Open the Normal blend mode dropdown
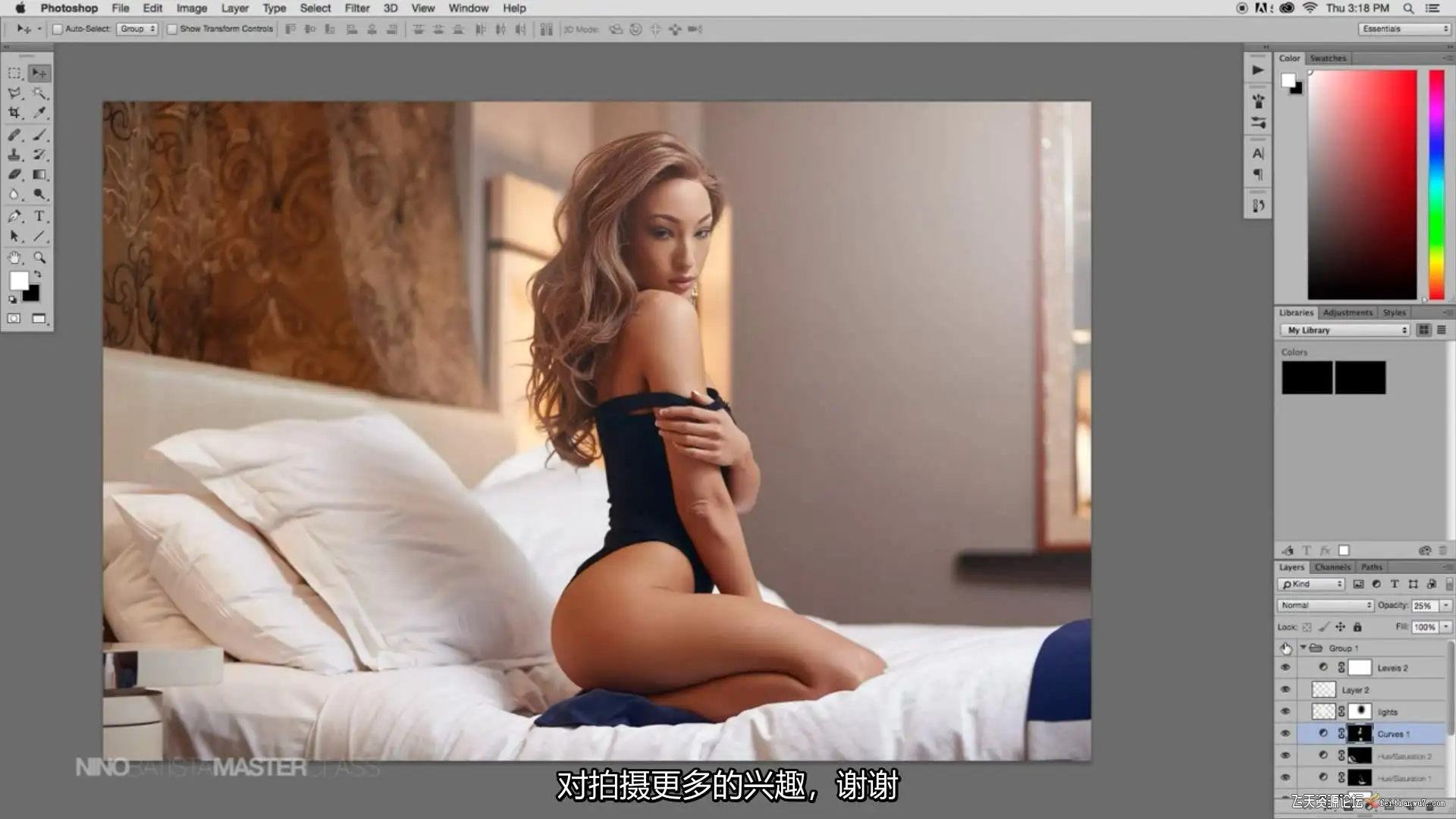This screenshot has height=819, width=1456. tap(1326, 606)
